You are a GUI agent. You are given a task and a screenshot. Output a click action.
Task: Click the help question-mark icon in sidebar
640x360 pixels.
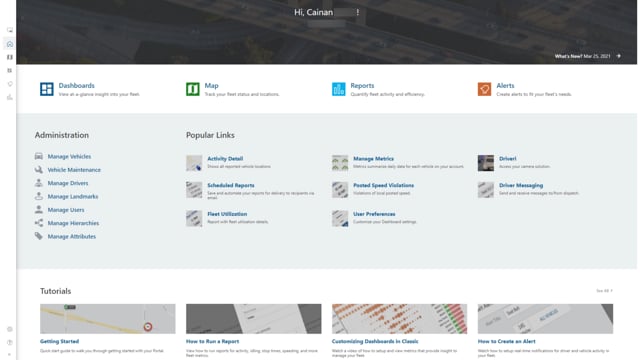pos(10,342)
